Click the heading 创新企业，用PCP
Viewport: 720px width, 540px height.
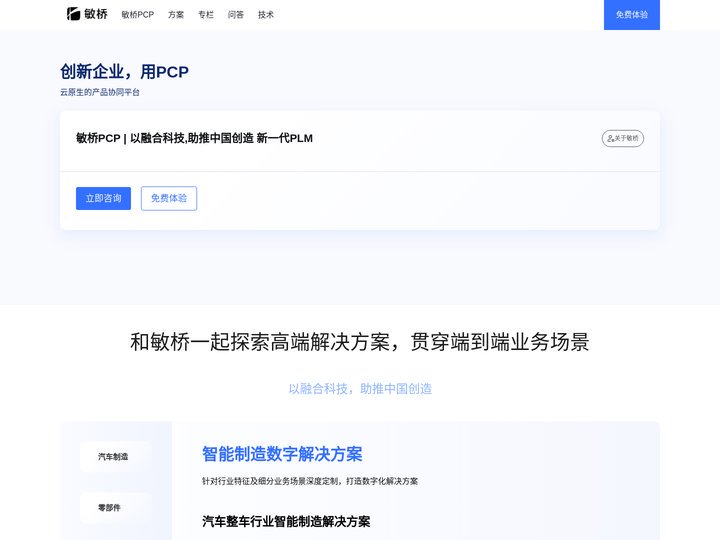(124, 72)
